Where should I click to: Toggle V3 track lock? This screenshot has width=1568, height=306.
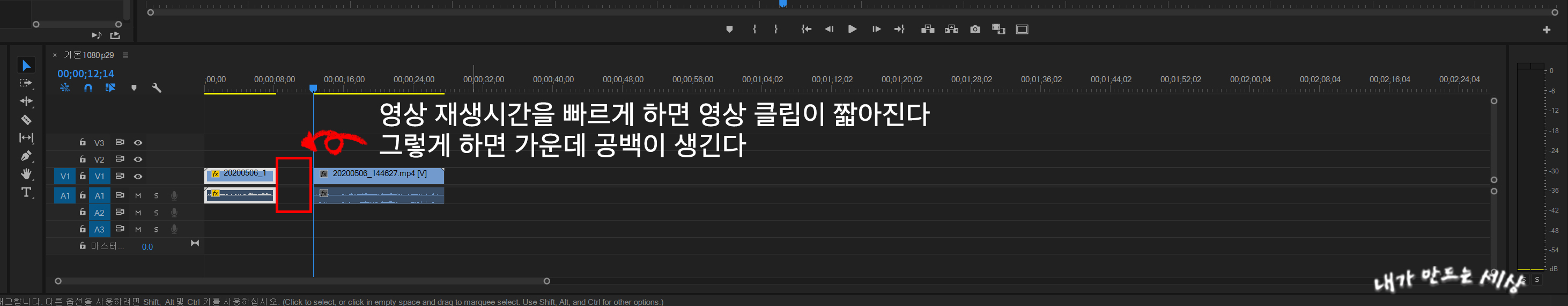(x=82, y=142)
